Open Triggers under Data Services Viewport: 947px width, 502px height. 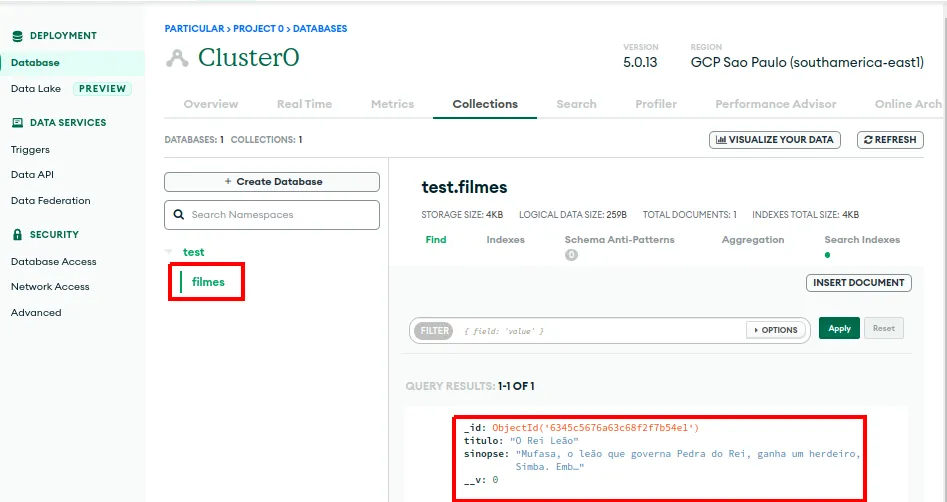pyautogui.click(x=30, y=150)
